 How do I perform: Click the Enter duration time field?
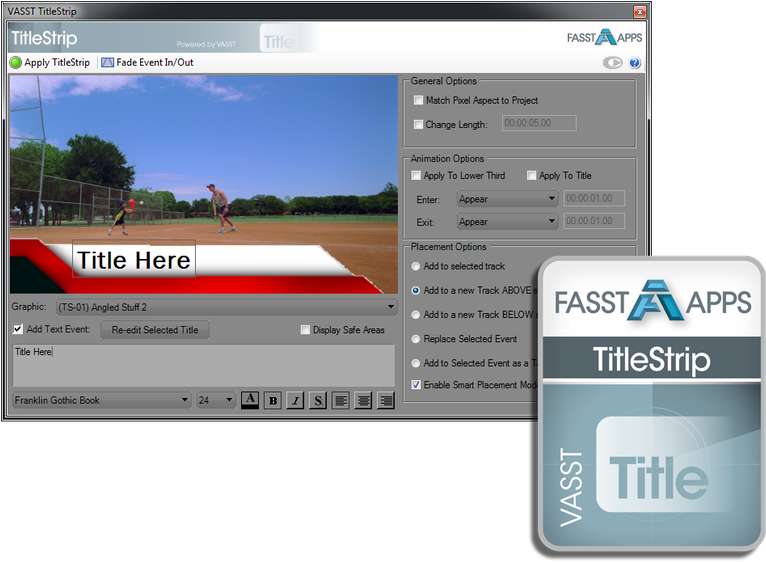(594, 198)
